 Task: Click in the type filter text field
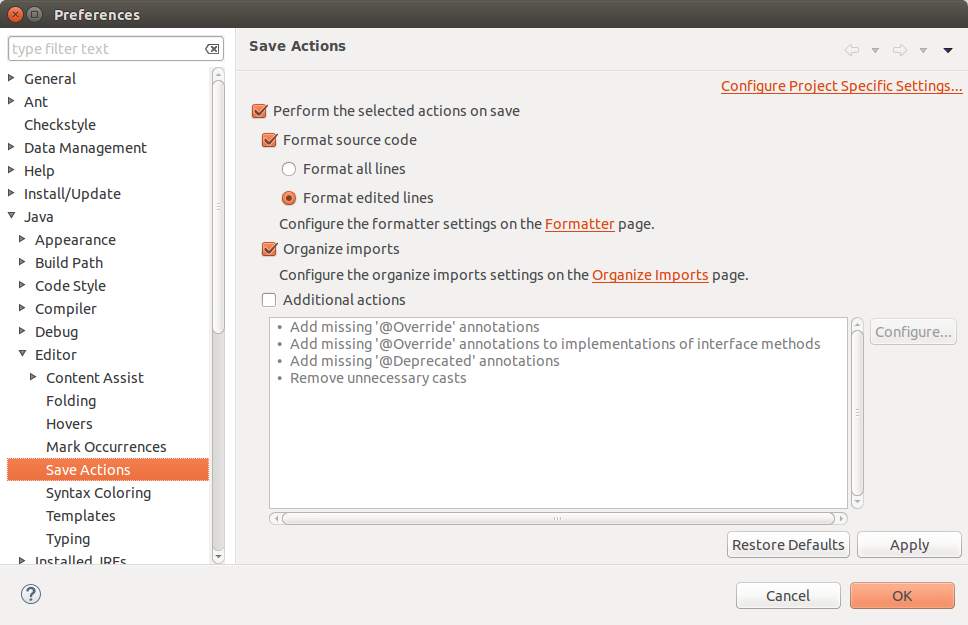point(105,49)
